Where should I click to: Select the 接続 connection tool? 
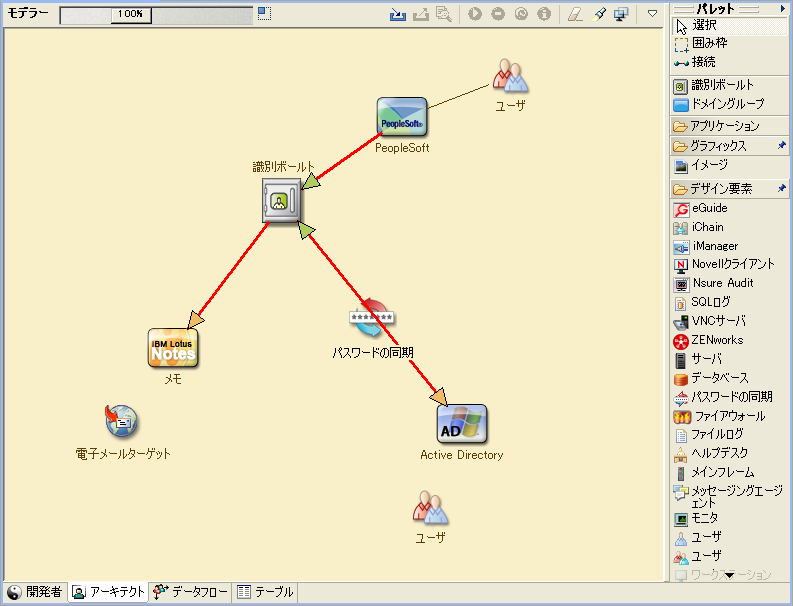click(730, 62)
